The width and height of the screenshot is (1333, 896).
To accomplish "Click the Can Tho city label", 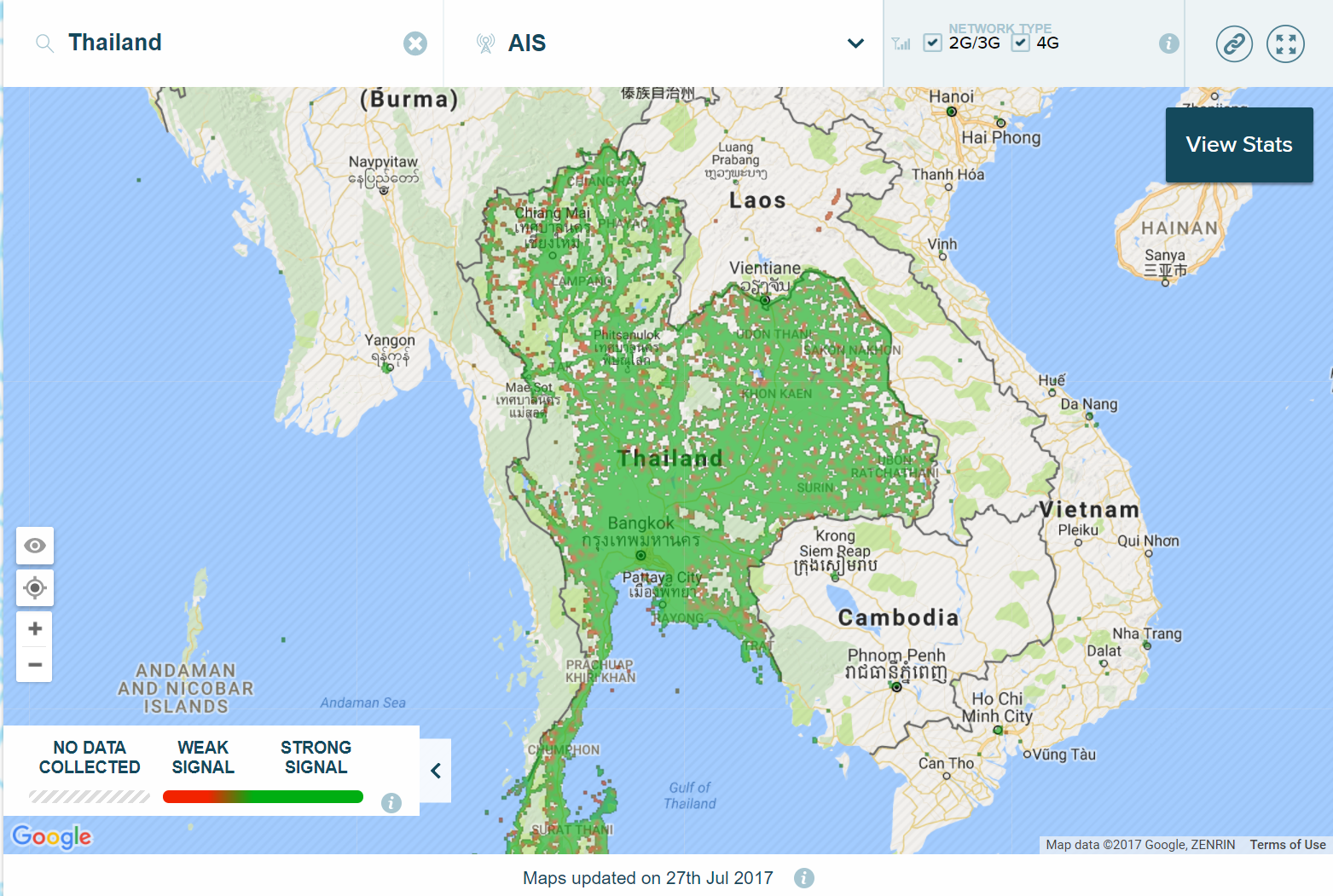I will pyautogui.click(x=946, y=763).
